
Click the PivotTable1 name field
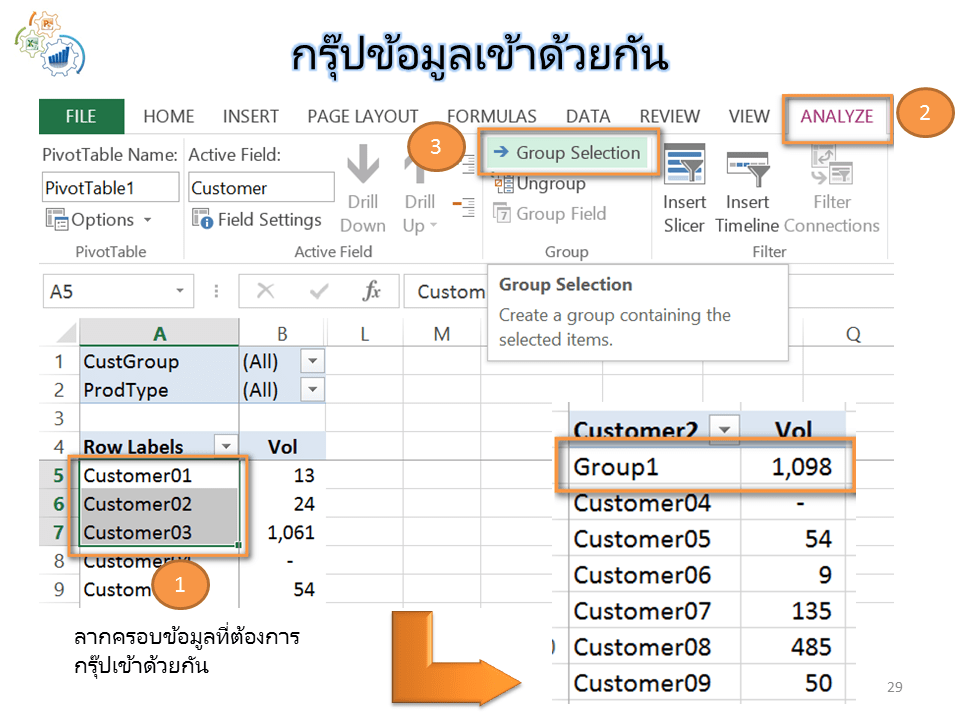click(110, 187)
